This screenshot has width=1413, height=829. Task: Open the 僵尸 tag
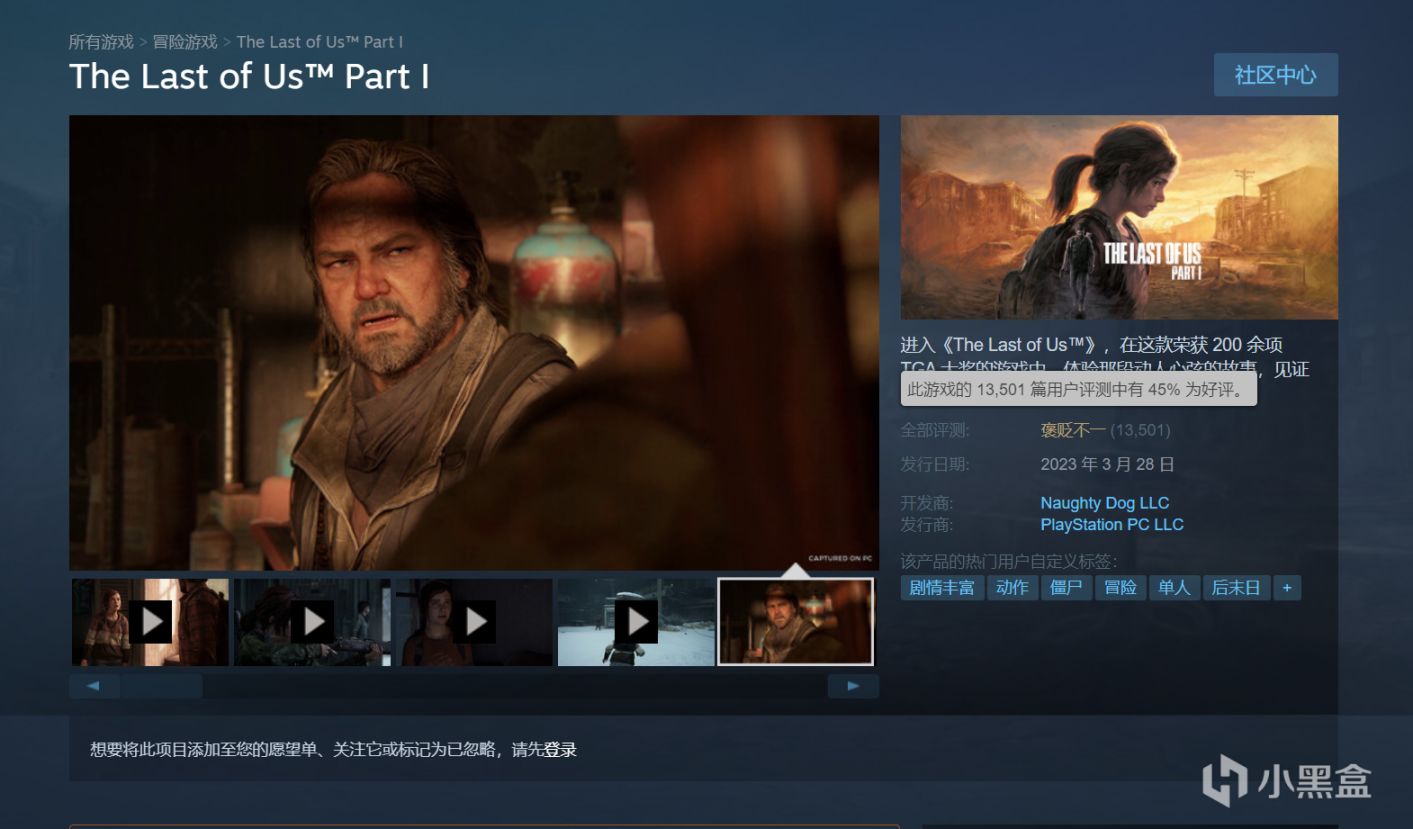click(x=1066, y=588)
